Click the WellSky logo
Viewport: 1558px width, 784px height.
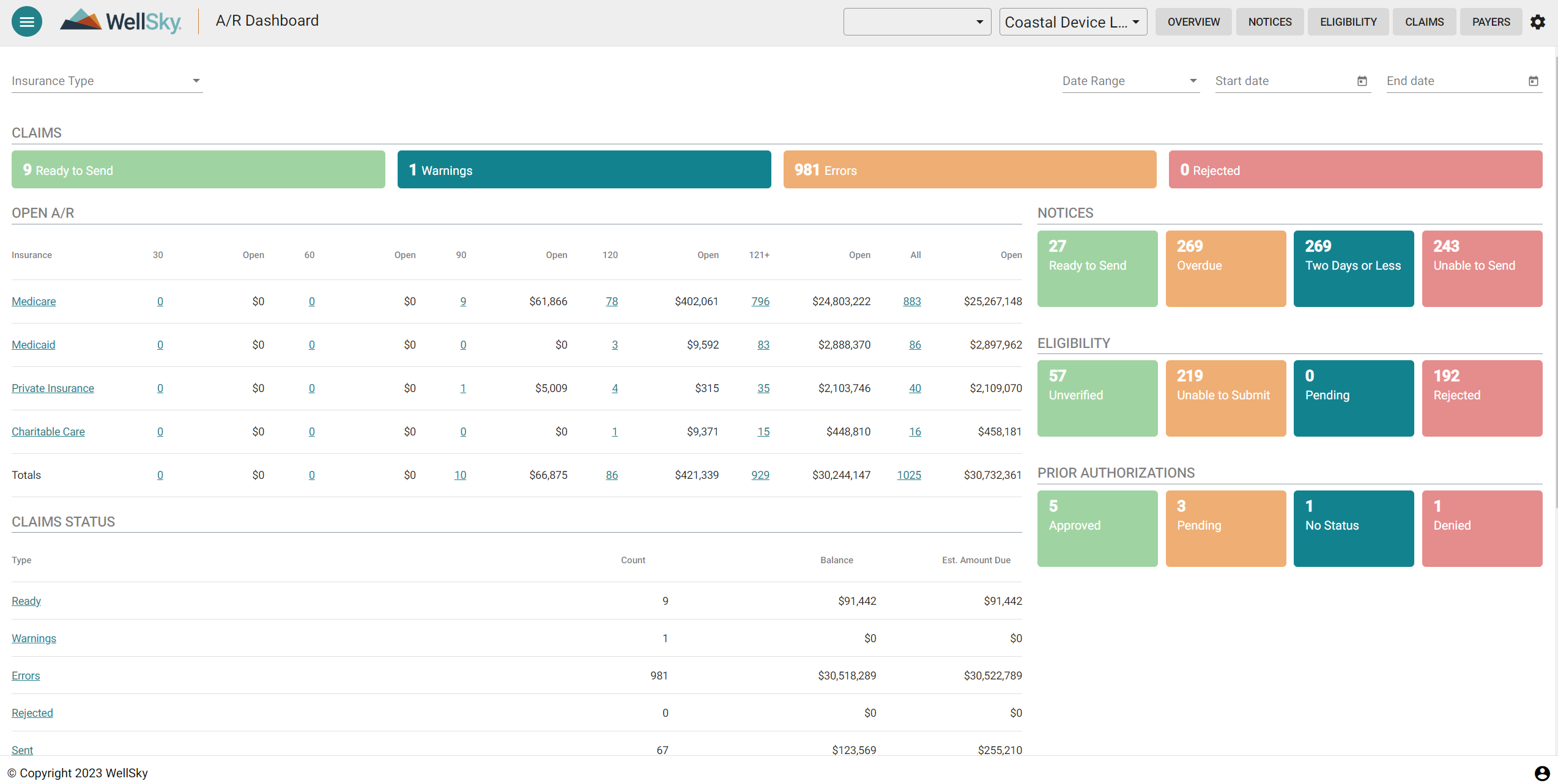pyautogui.click(x=121, y=20)
